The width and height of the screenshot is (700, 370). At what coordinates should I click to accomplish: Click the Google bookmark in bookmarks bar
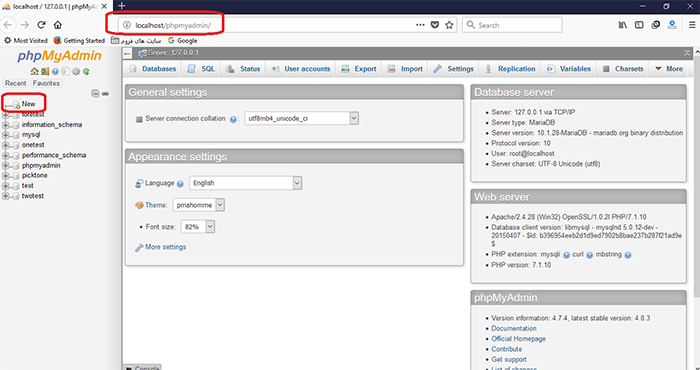183,41
